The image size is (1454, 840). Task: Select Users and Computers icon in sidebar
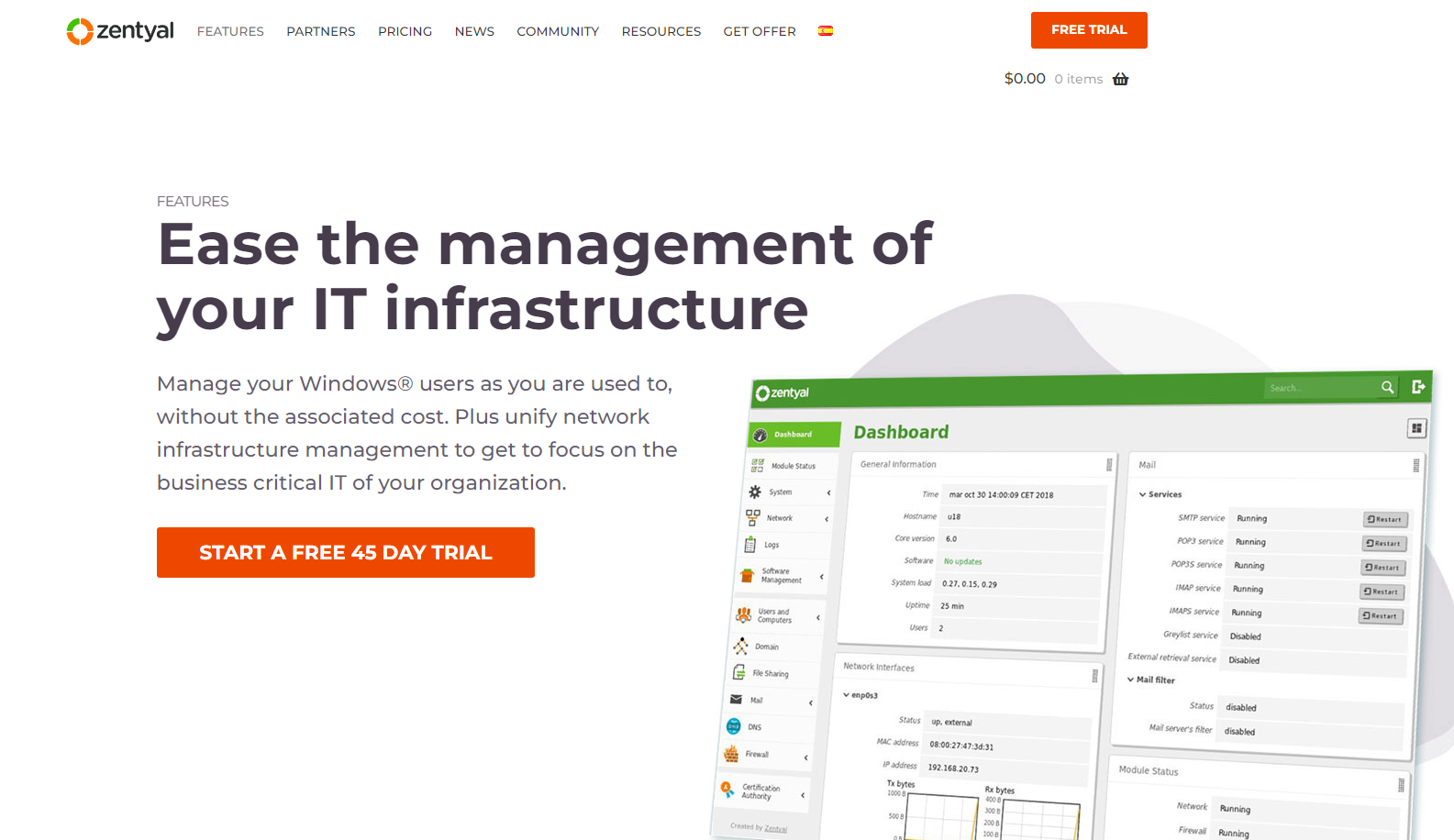tap(744, 614)
